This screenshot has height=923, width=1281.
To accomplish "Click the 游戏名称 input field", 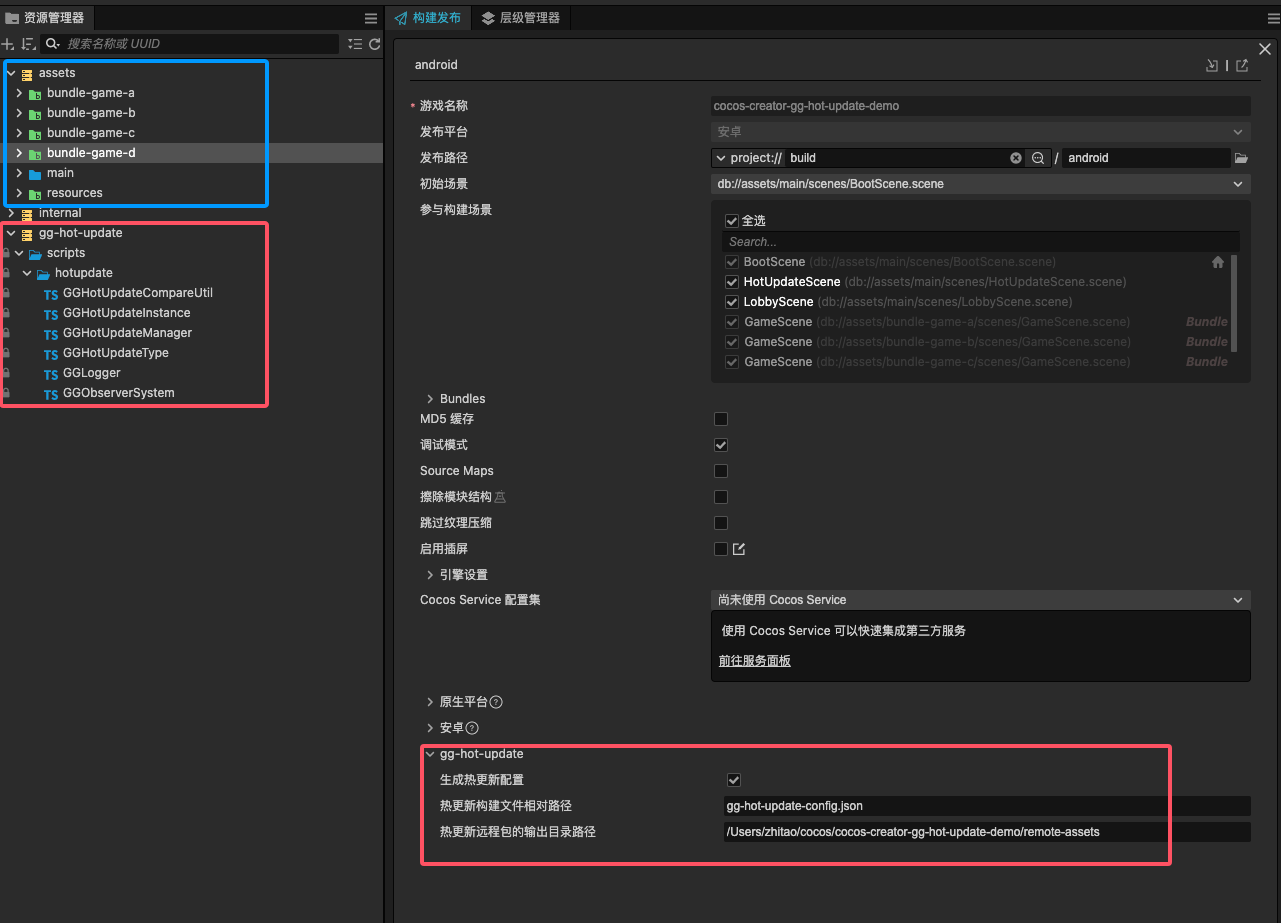I will point(981,106).
